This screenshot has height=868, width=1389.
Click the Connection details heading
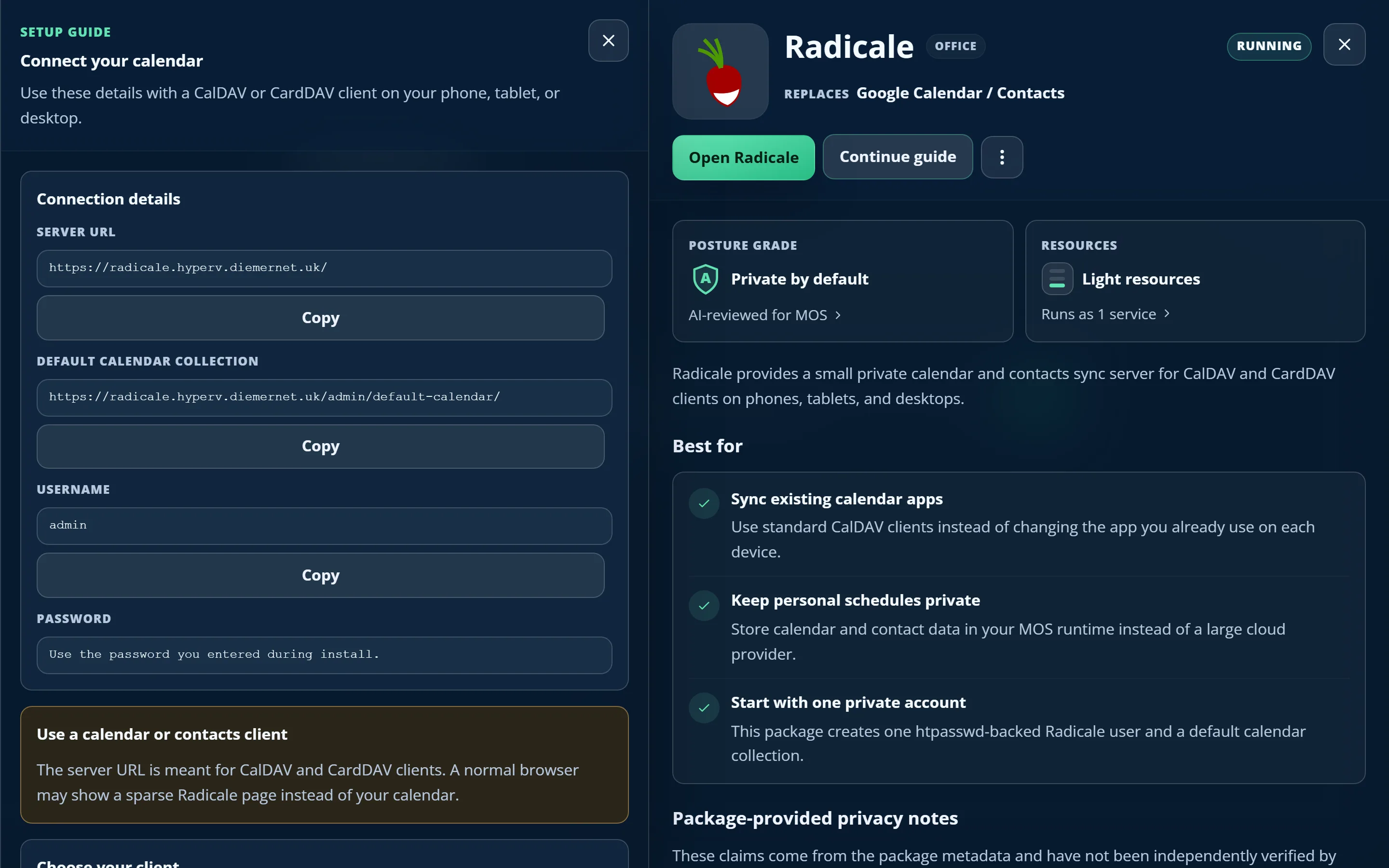pyautogui.click(x=108, y=199)
